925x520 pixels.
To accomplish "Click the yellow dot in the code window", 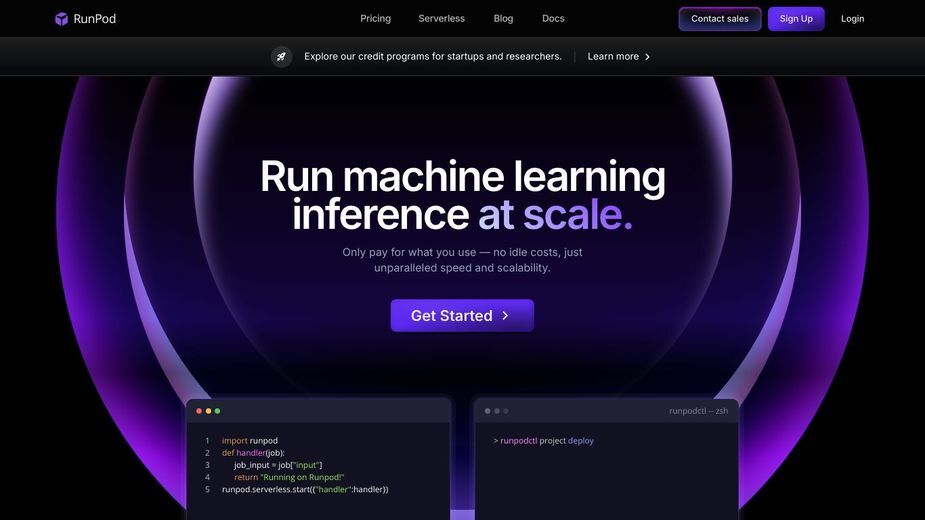I will pos(208,411).
